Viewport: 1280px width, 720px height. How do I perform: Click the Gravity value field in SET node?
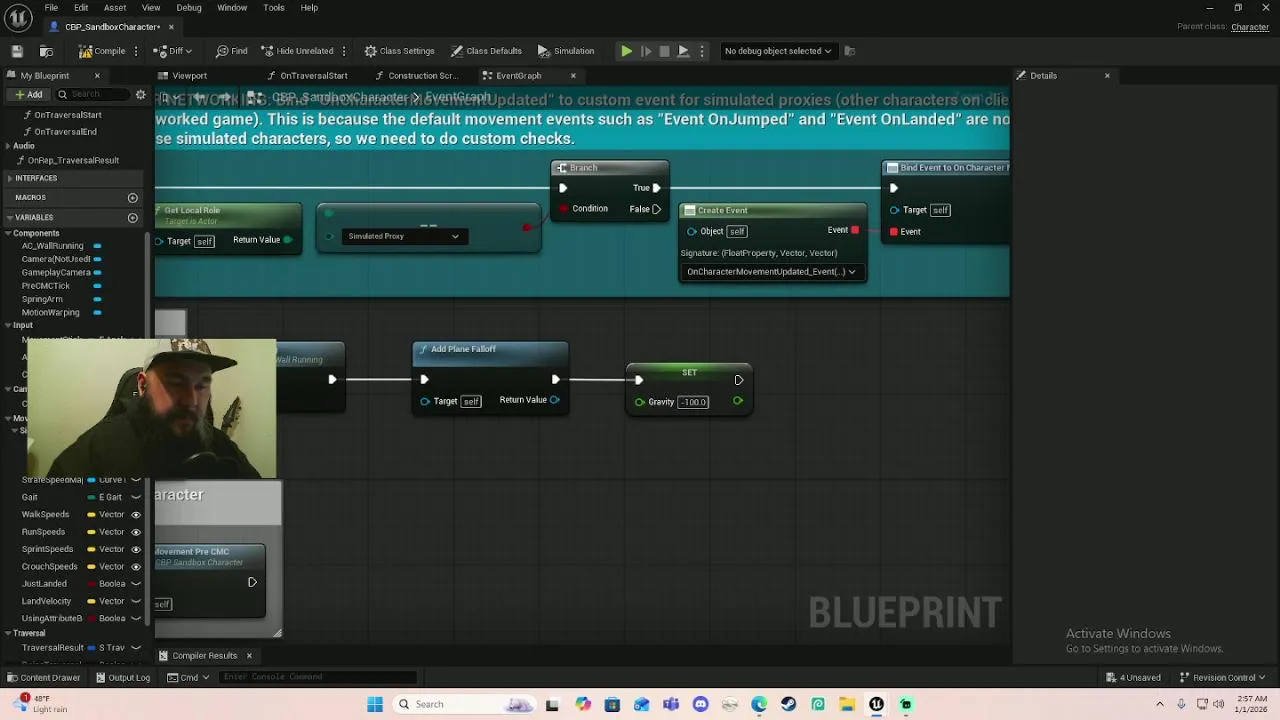tap(693, 402)
